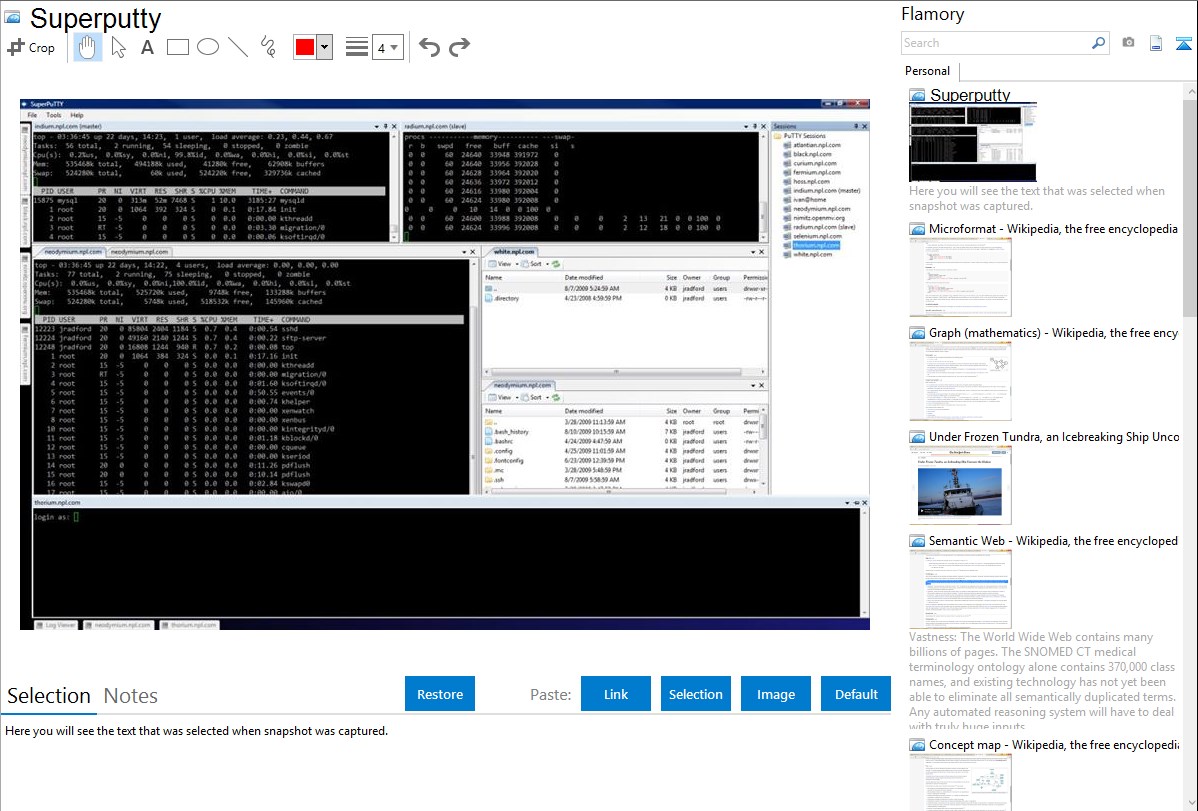
Task: Click the search magnifier icon
Action: [x=1099, y=43]
